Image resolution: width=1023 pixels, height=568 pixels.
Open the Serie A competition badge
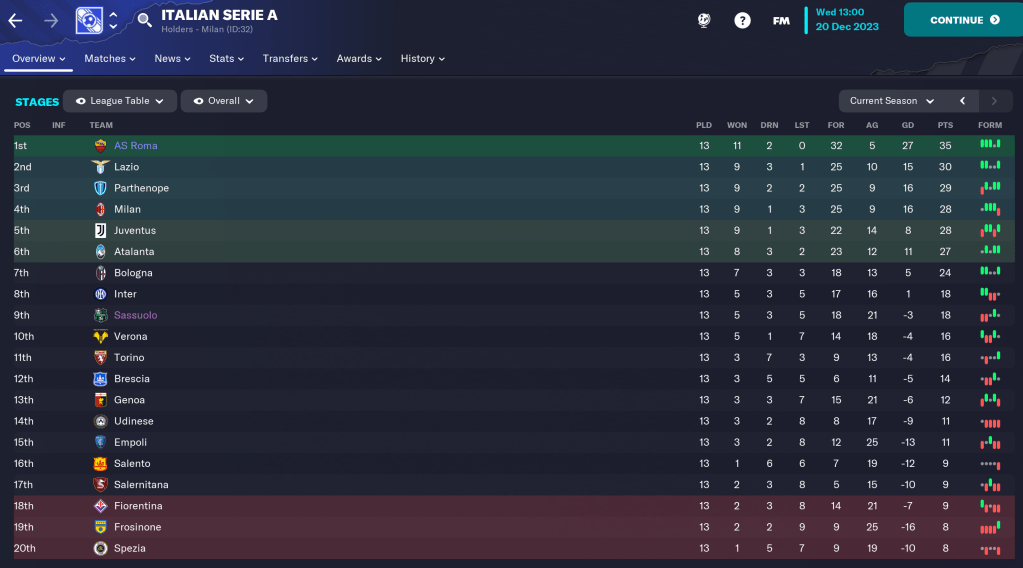pyautogui.click(x=89, y=20)
